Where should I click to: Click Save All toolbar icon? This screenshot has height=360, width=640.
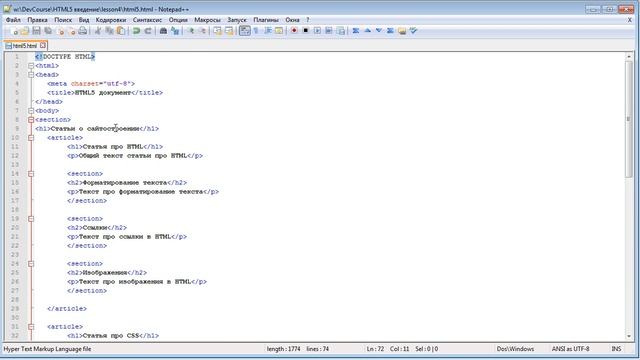pyautogui.click(x=48, y=31)
